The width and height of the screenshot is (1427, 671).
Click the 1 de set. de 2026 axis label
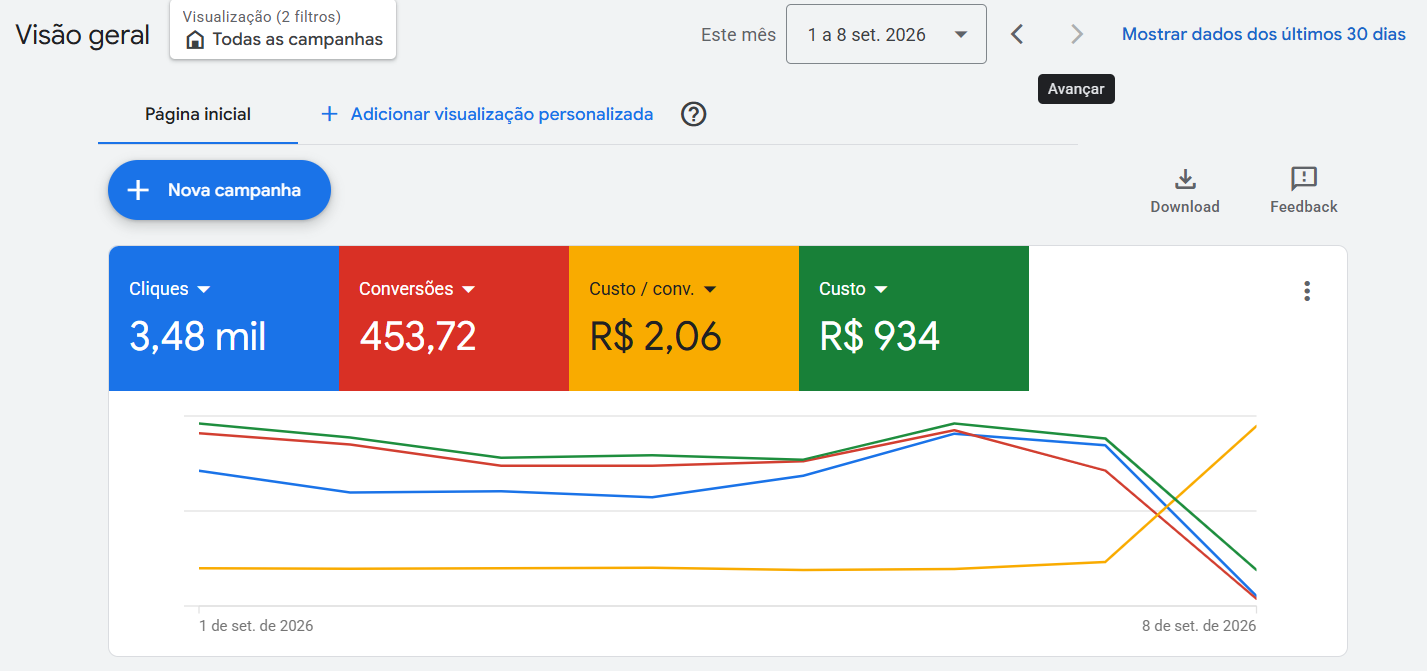coord(256,626)
